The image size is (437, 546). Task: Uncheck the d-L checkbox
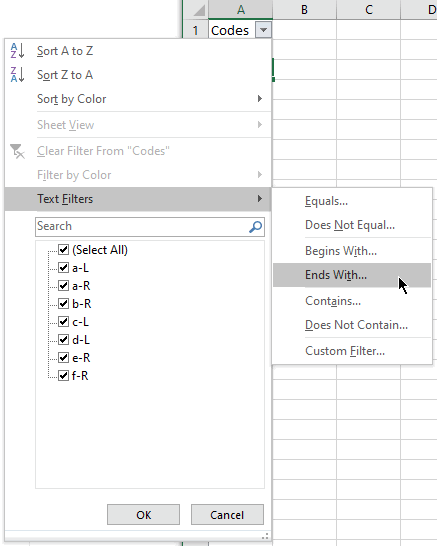(x=63, y=340)
